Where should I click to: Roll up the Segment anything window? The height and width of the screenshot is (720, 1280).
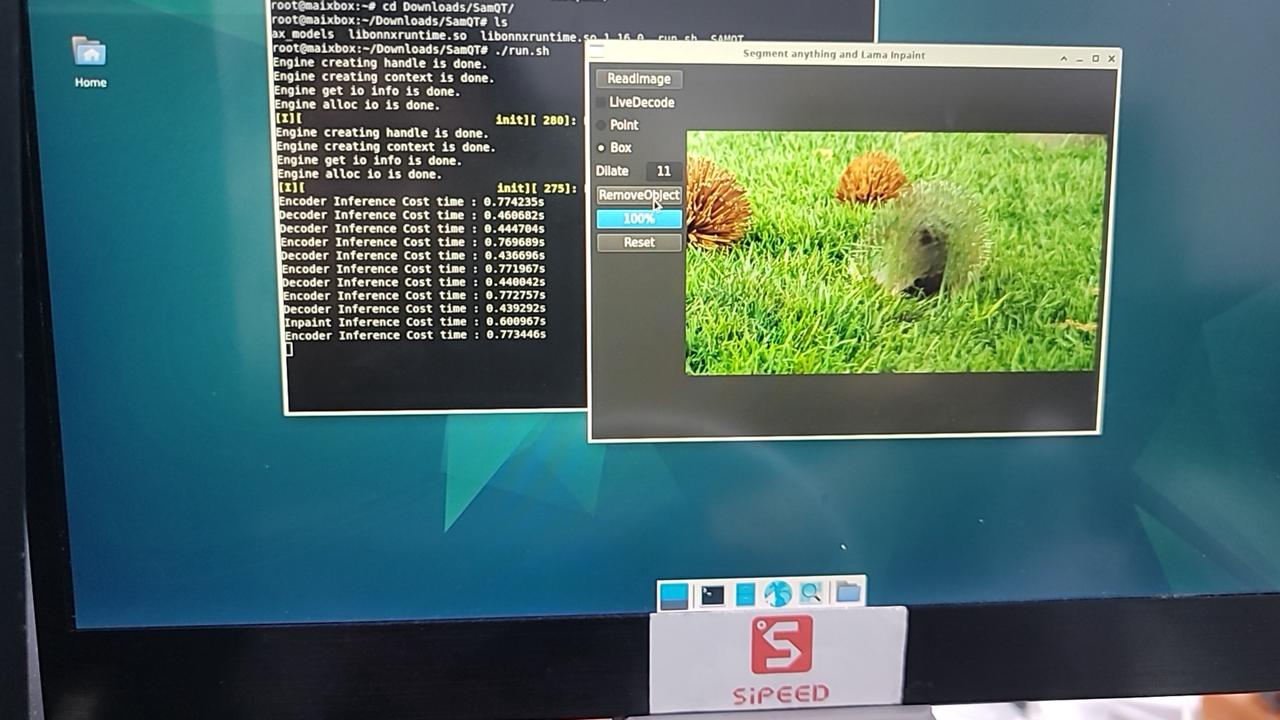tap(1063, 59)
